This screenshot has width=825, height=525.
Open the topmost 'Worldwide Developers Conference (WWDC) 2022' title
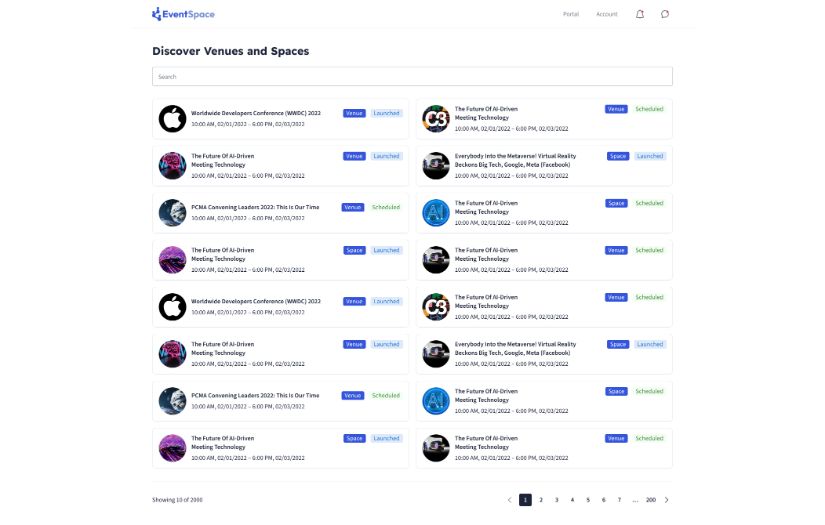point(256,113)
